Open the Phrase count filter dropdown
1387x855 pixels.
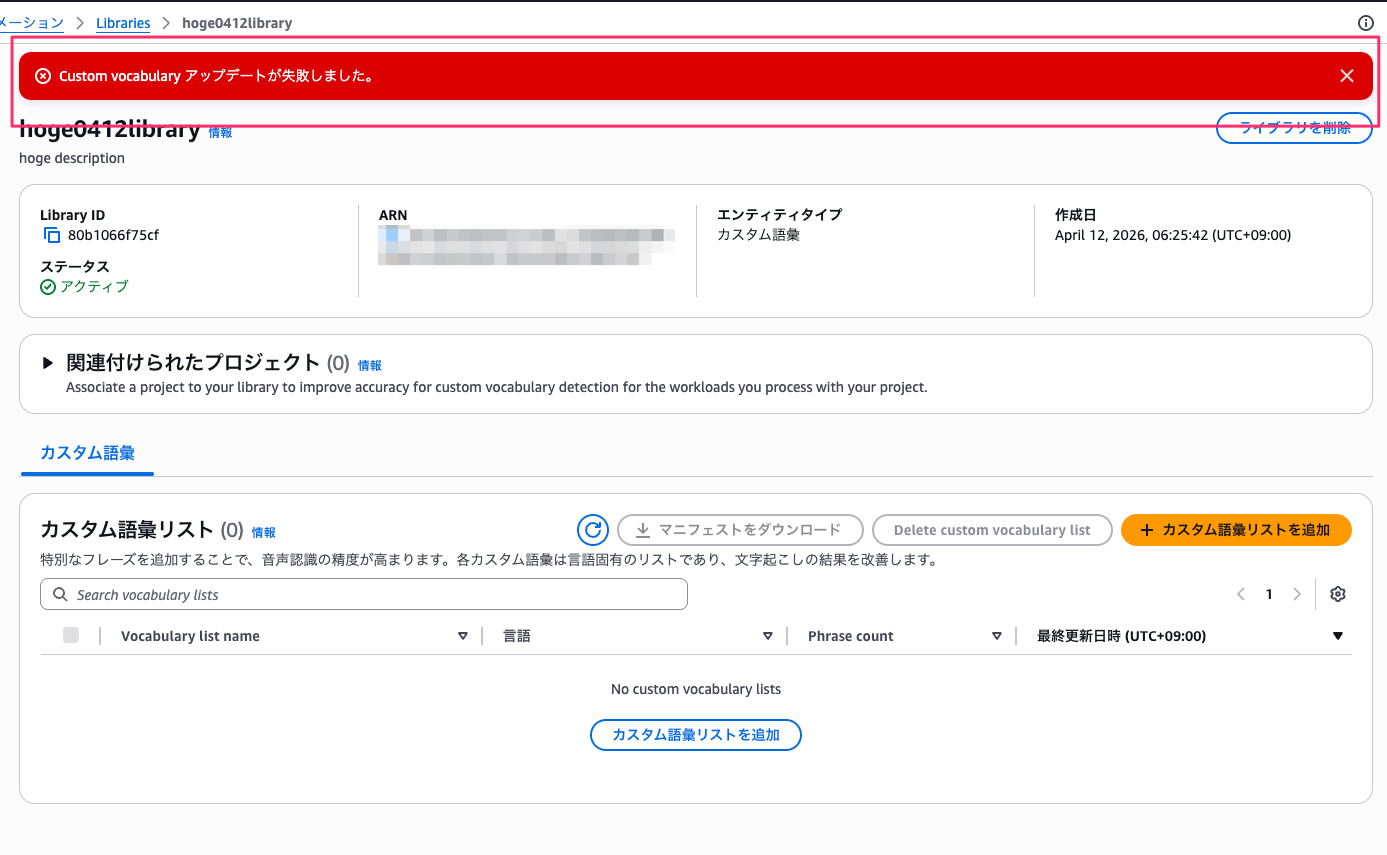997,635
